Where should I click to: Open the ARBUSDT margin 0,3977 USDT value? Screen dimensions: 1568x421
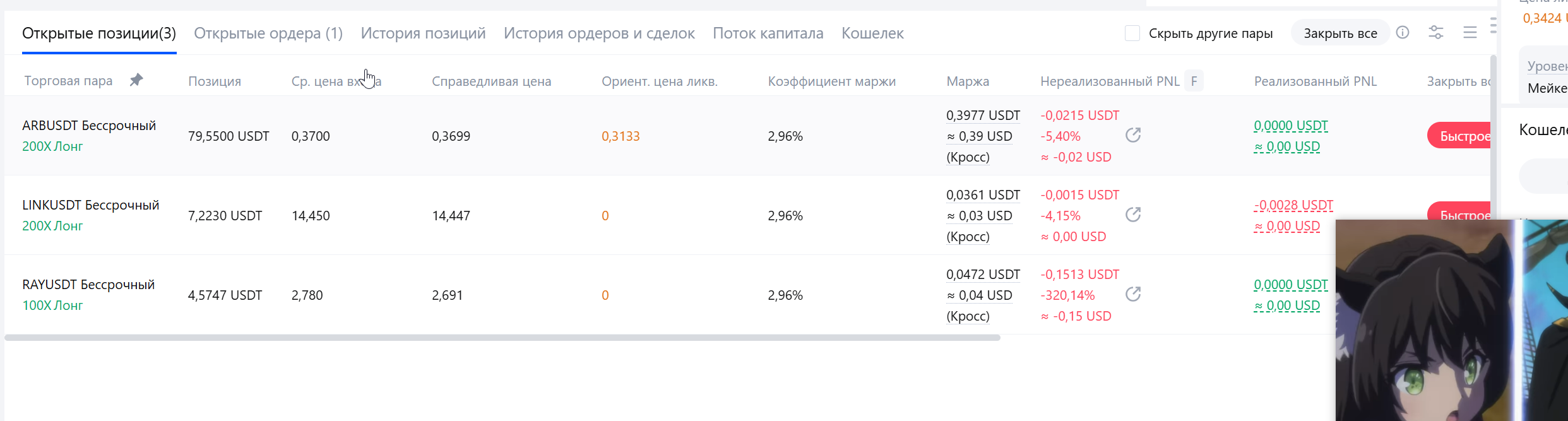983,116
